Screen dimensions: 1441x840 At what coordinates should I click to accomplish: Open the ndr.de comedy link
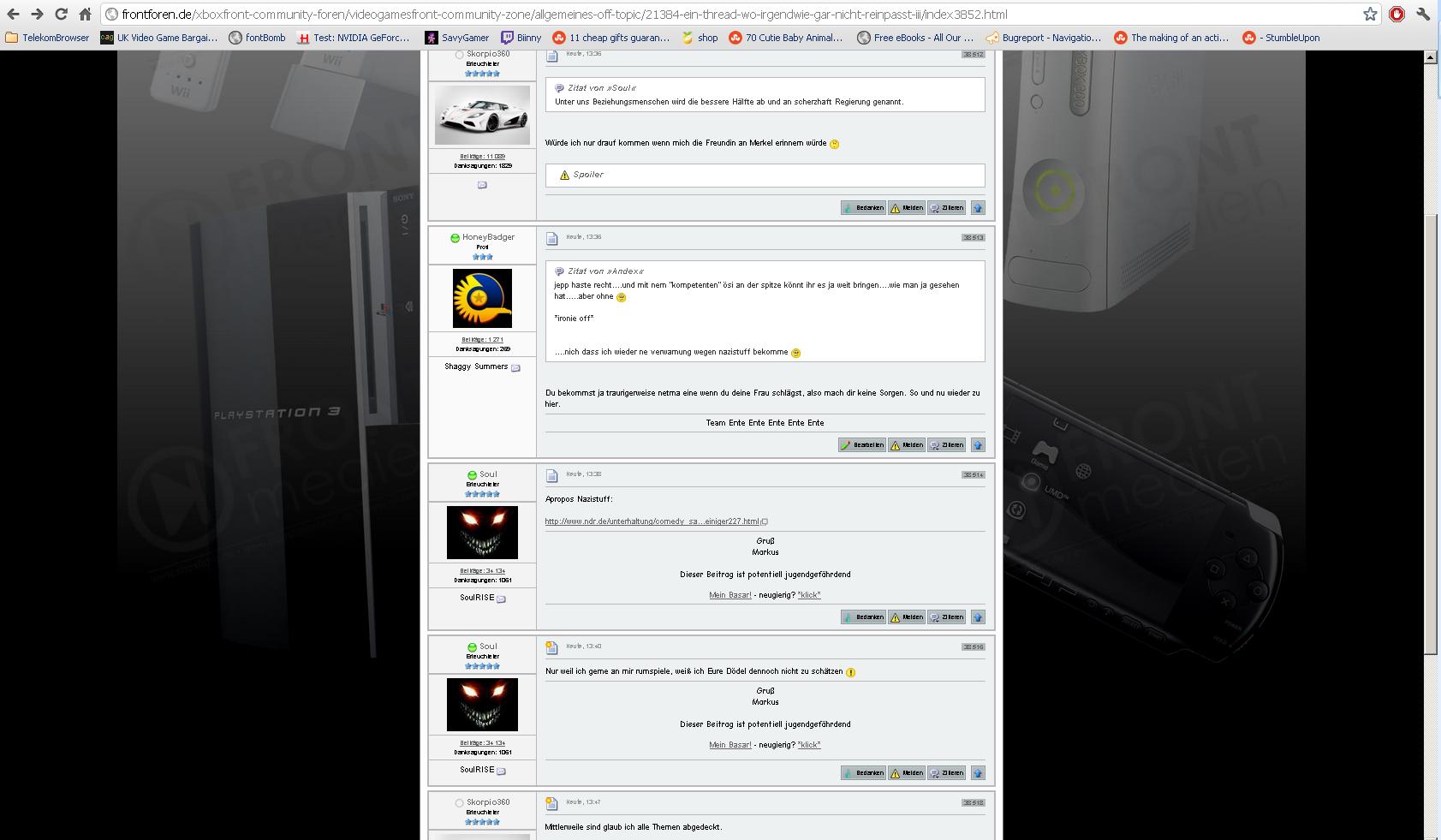click(x=652, y=521)
